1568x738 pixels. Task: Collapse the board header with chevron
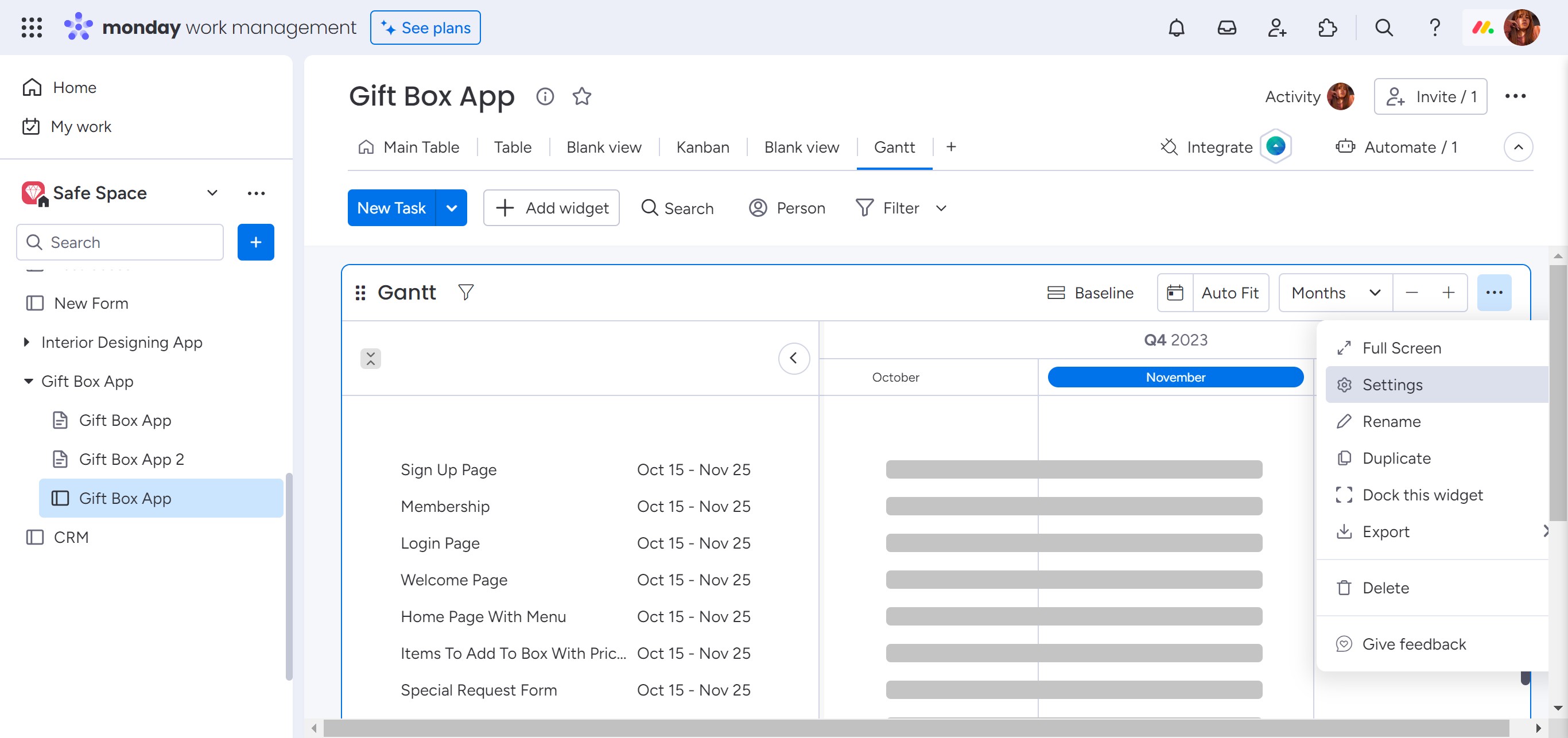pos(1518,147)
